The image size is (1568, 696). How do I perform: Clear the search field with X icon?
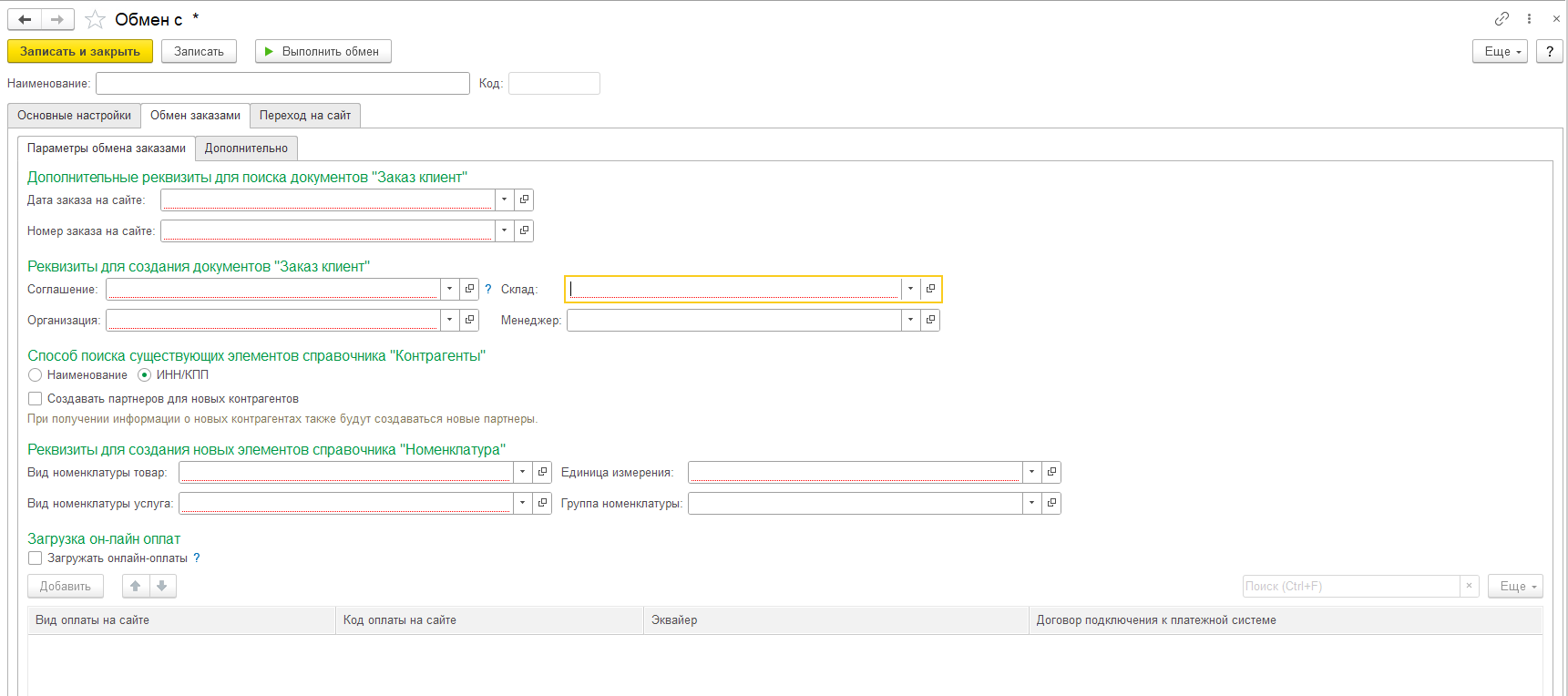click(x=1469, y=586)
